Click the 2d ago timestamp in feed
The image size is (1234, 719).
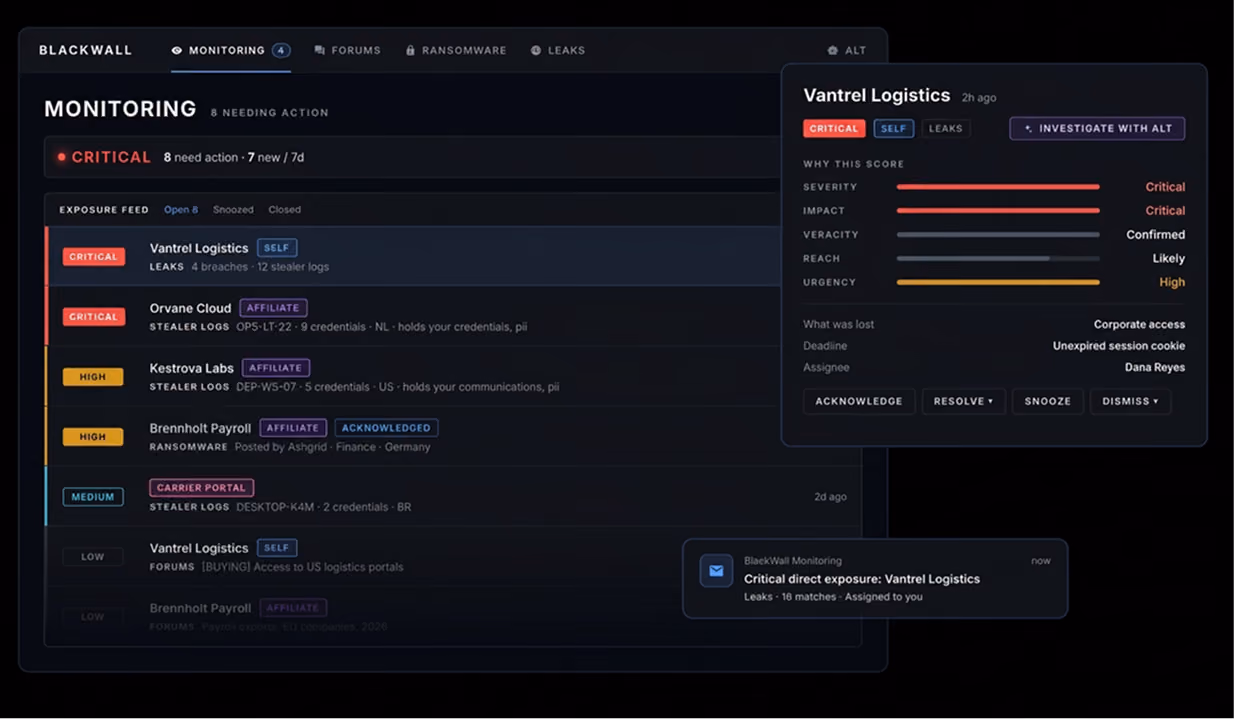[830, 497]
